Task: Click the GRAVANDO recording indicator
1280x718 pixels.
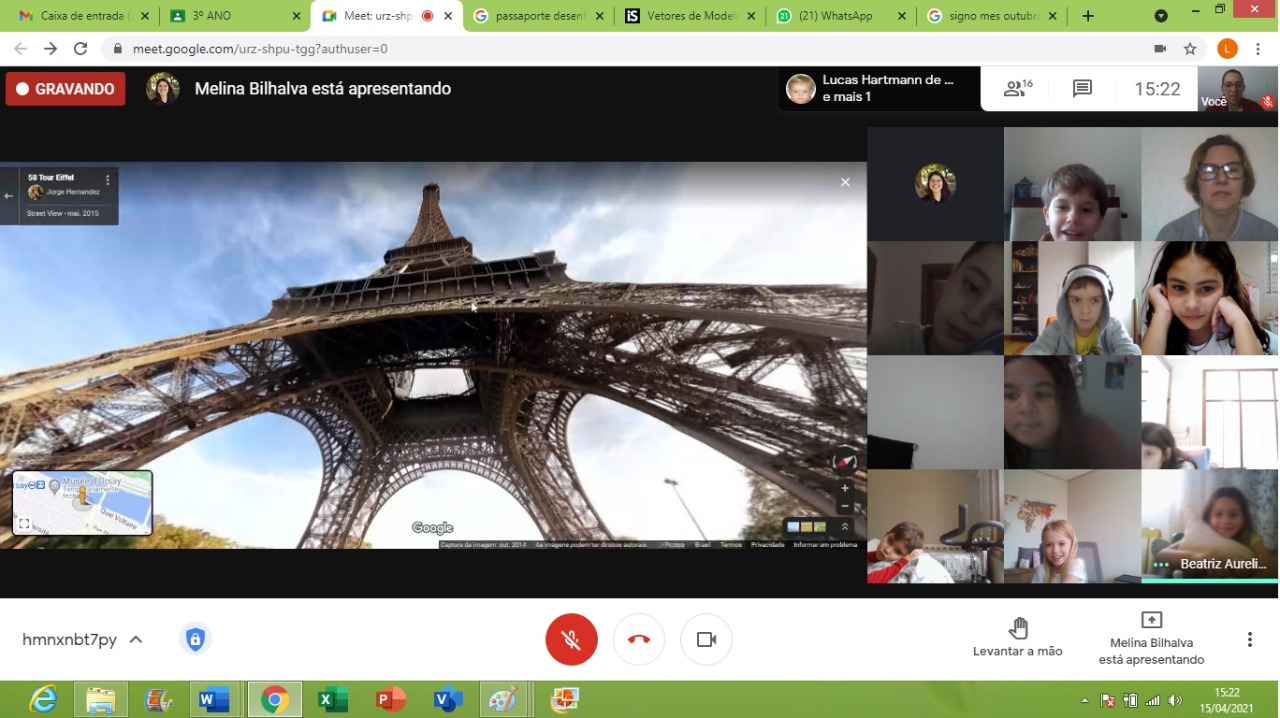Action: pyautogui.click(x=66, y=89)
